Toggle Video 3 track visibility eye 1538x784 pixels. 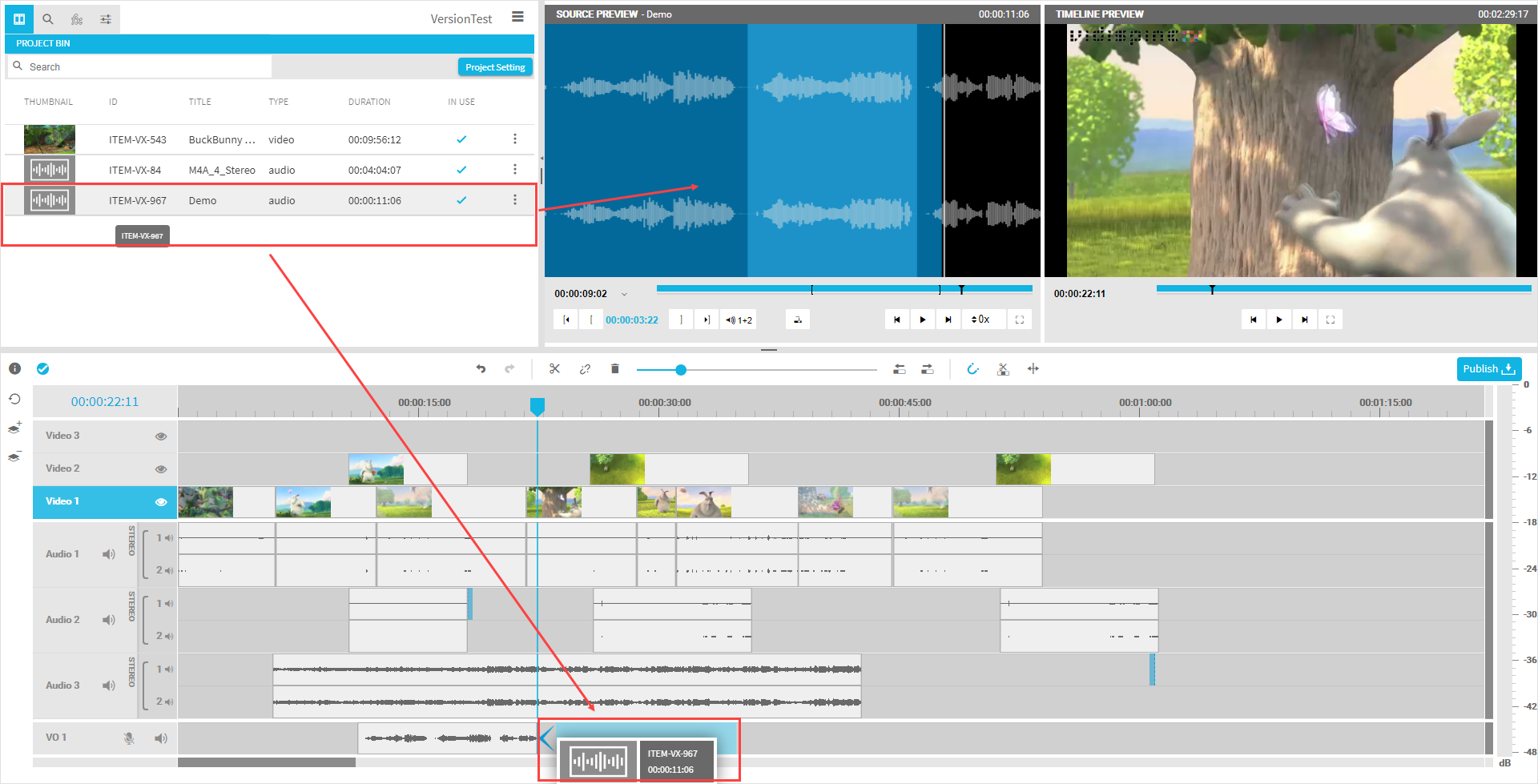pyautogui.click(x=161, y=436)
